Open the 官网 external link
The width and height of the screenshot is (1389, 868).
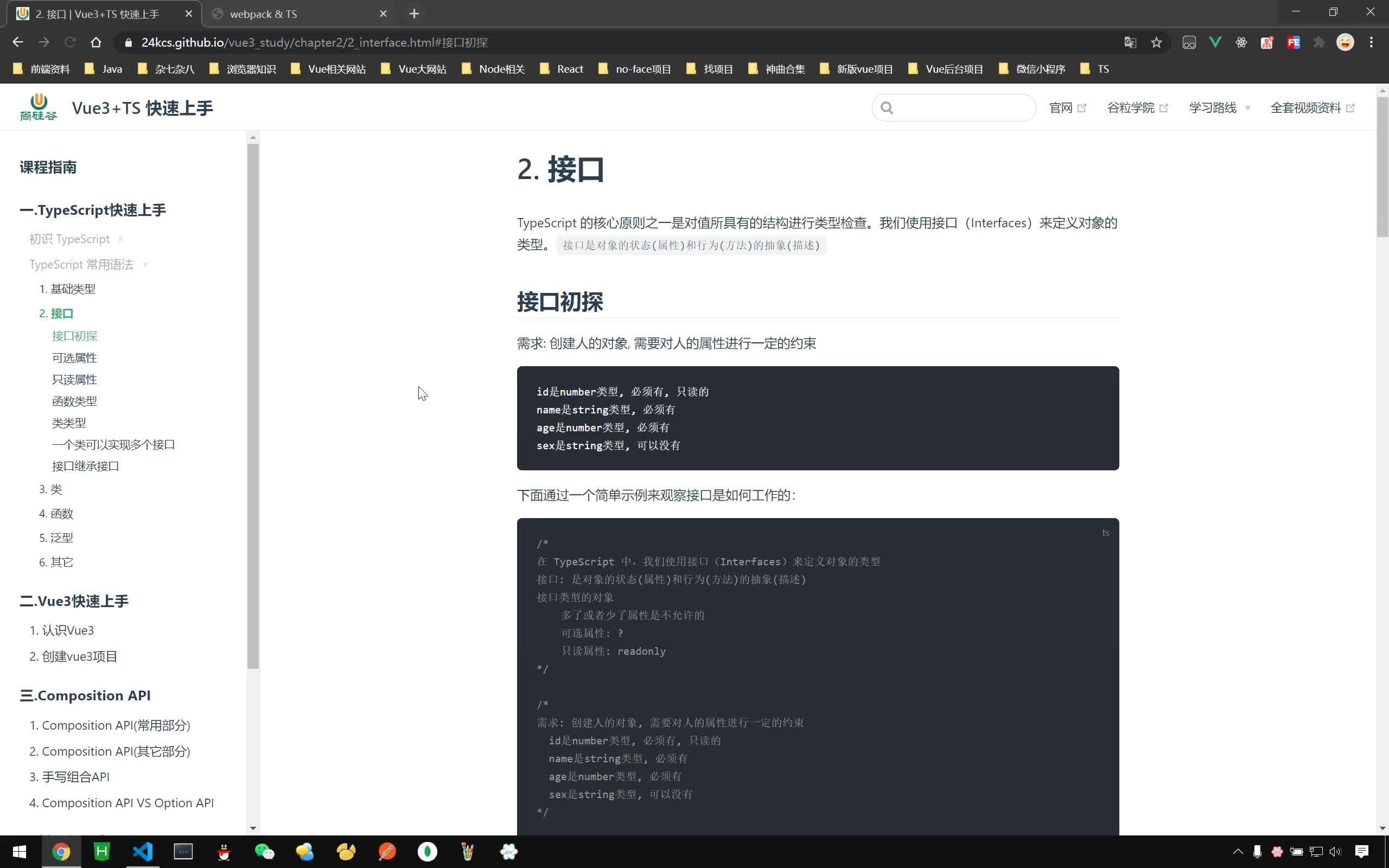tap(1061, 107)
